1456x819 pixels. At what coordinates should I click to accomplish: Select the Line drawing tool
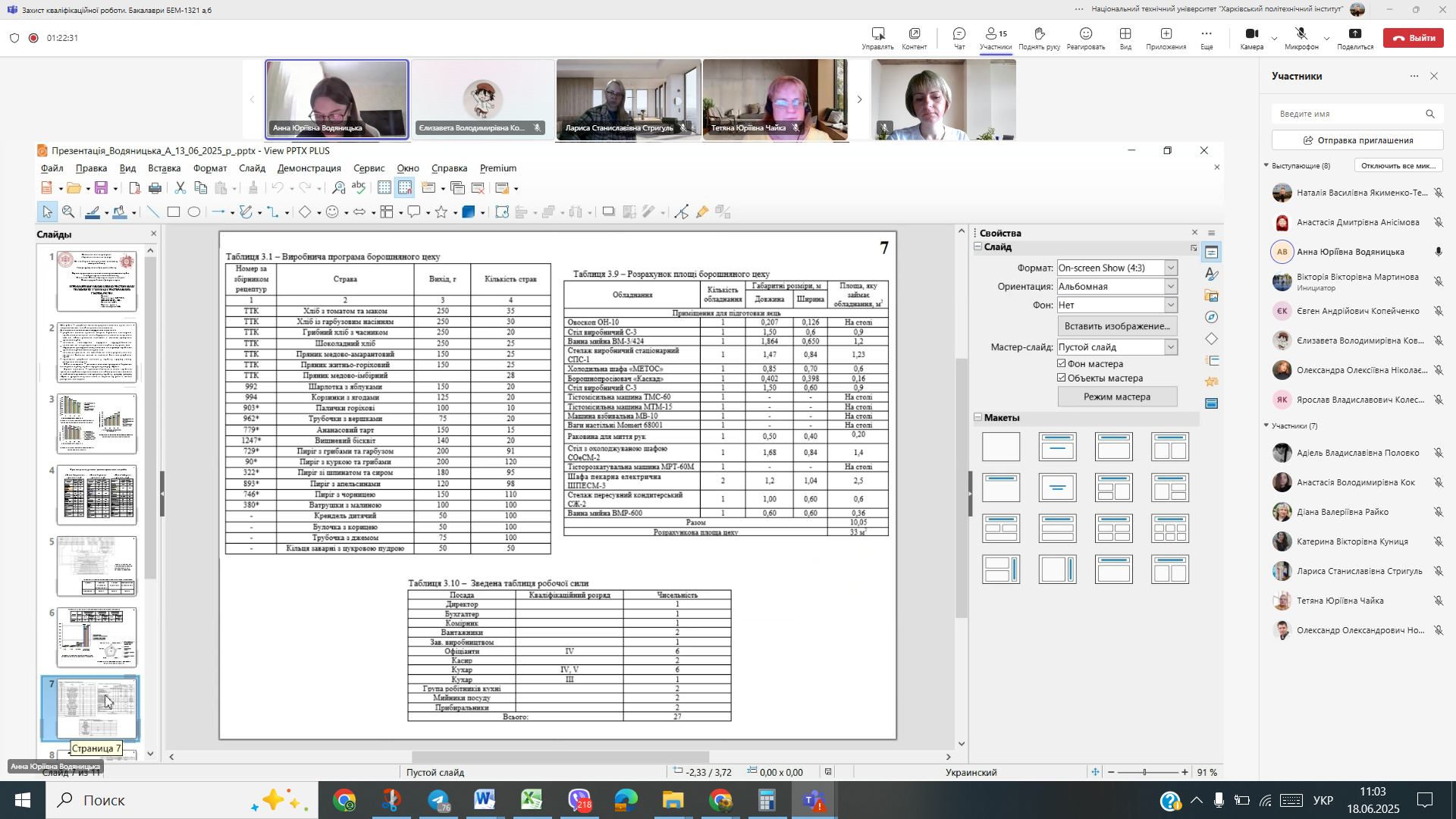coord(153,212)
